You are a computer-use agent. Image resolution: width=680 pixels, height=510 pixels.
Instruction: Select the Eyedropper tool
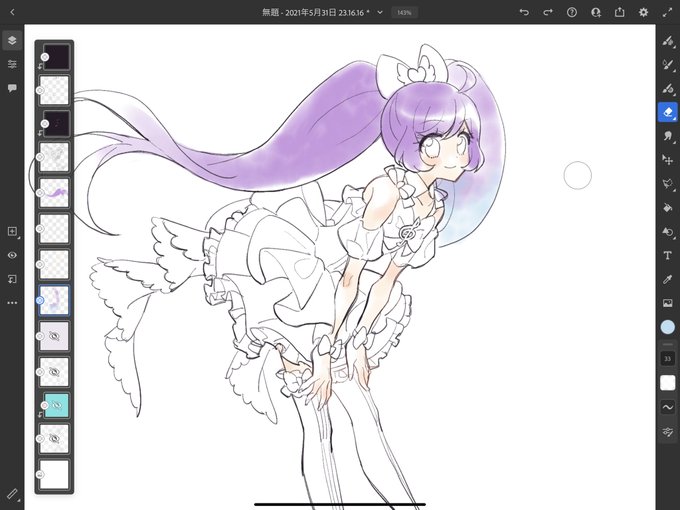667,279
